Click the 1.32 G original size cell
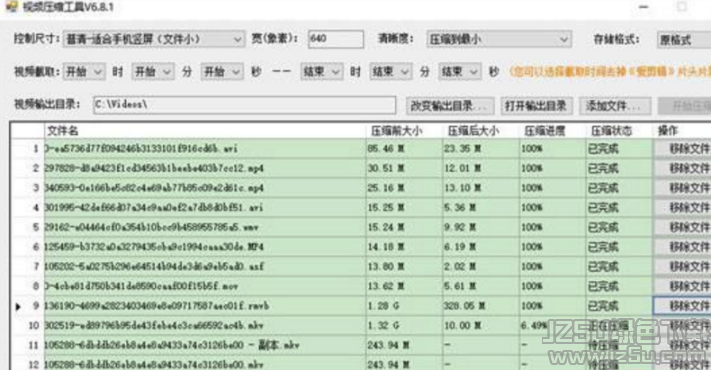712x370 pixels. (x=405, y=326)
